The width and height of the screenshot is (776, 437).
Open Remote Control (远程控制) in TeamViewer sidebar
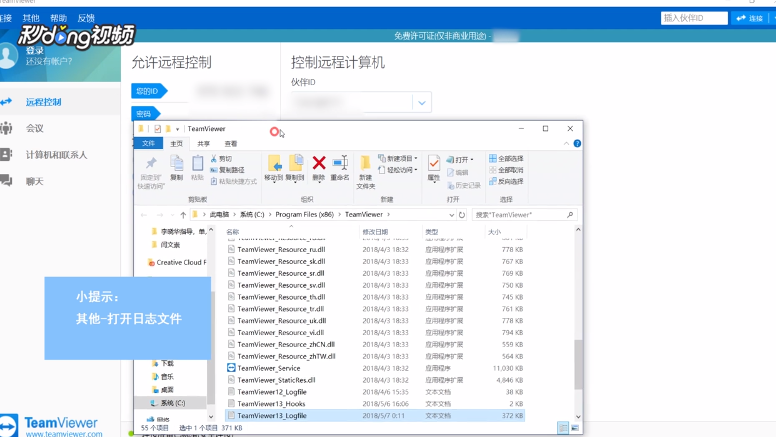pos(44,102)
